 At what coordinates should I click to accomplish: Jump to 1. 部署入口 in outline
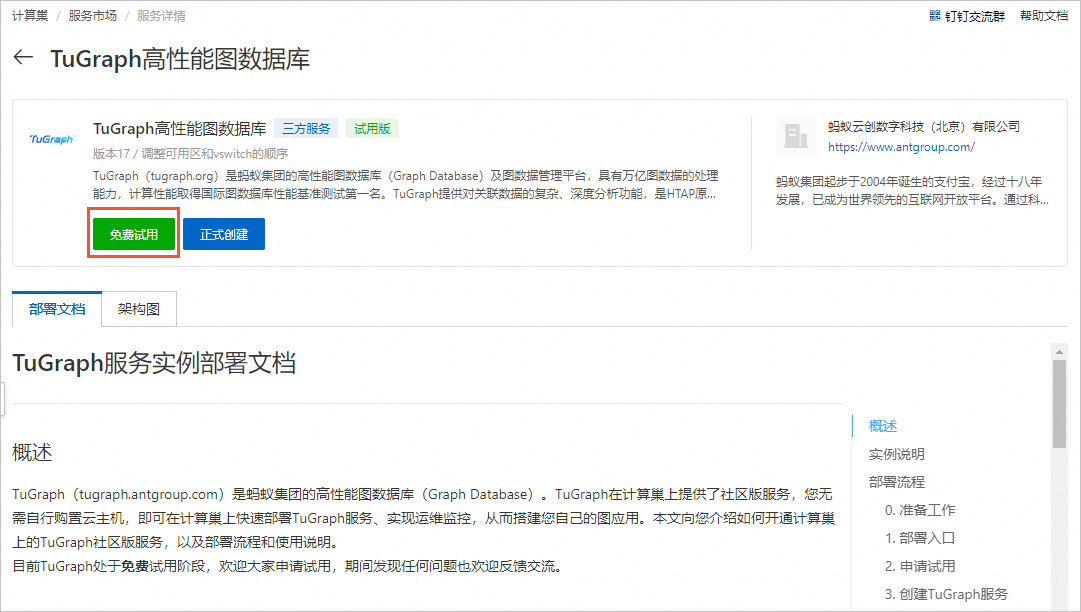920,538
